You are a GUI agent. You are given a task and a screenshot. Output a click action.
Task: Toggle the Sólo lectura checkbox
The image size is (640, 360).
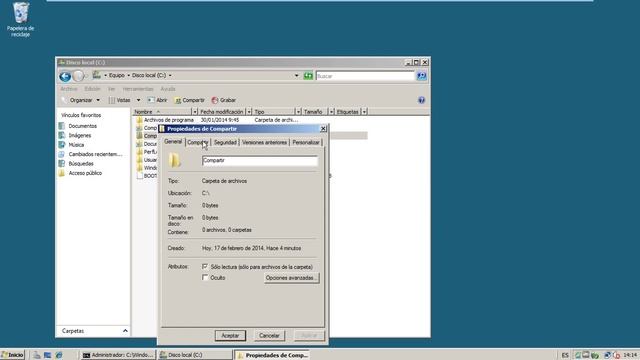point(205,267)
